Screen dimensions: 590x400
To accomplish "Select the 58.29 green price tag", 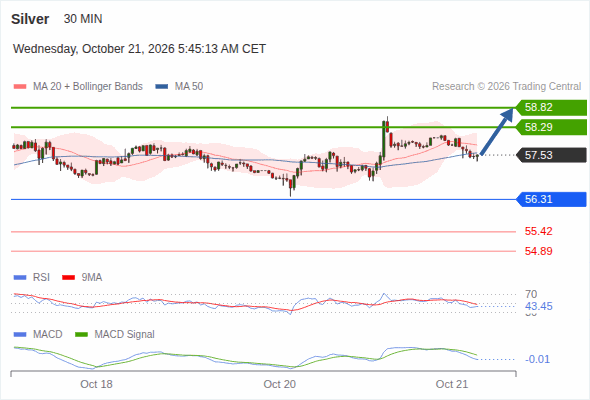I will coord(551,127).
